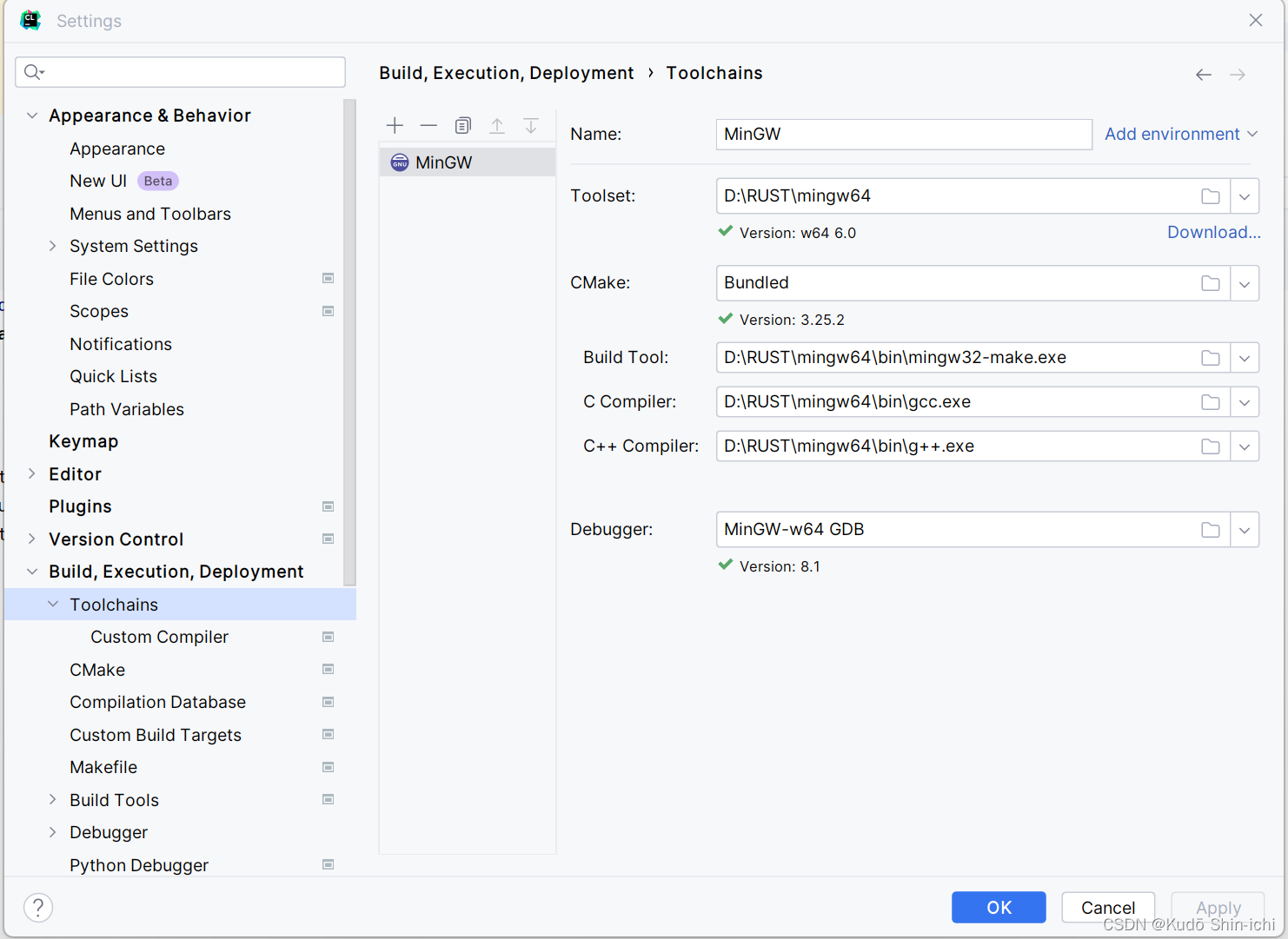The width and height of the screenshot is (1288, 939).
Task: Click the Apply button
Action: [x=1218, y=908]
